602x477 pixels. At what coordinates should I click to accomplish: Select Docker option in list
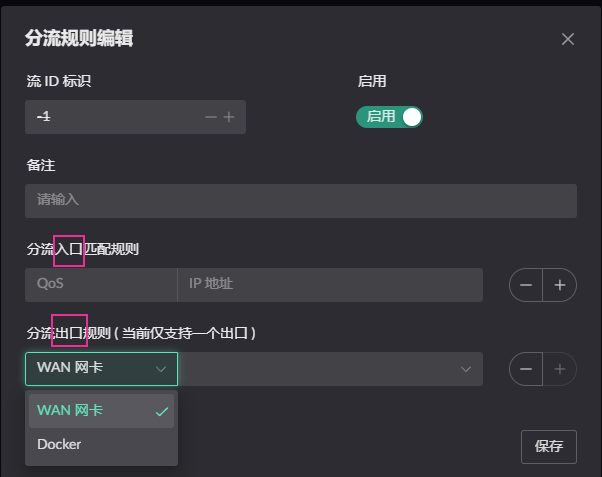coord(101,444)
